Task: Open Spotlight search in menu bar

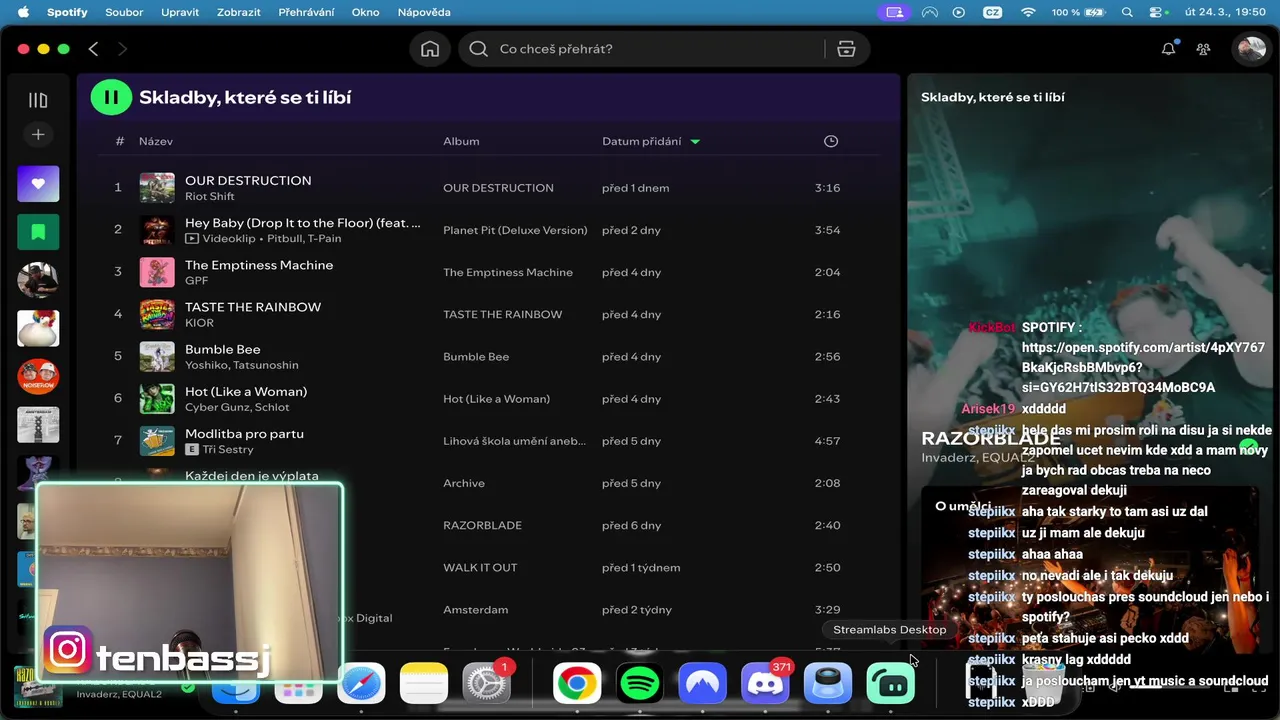Action: (x=1128, y=12)
